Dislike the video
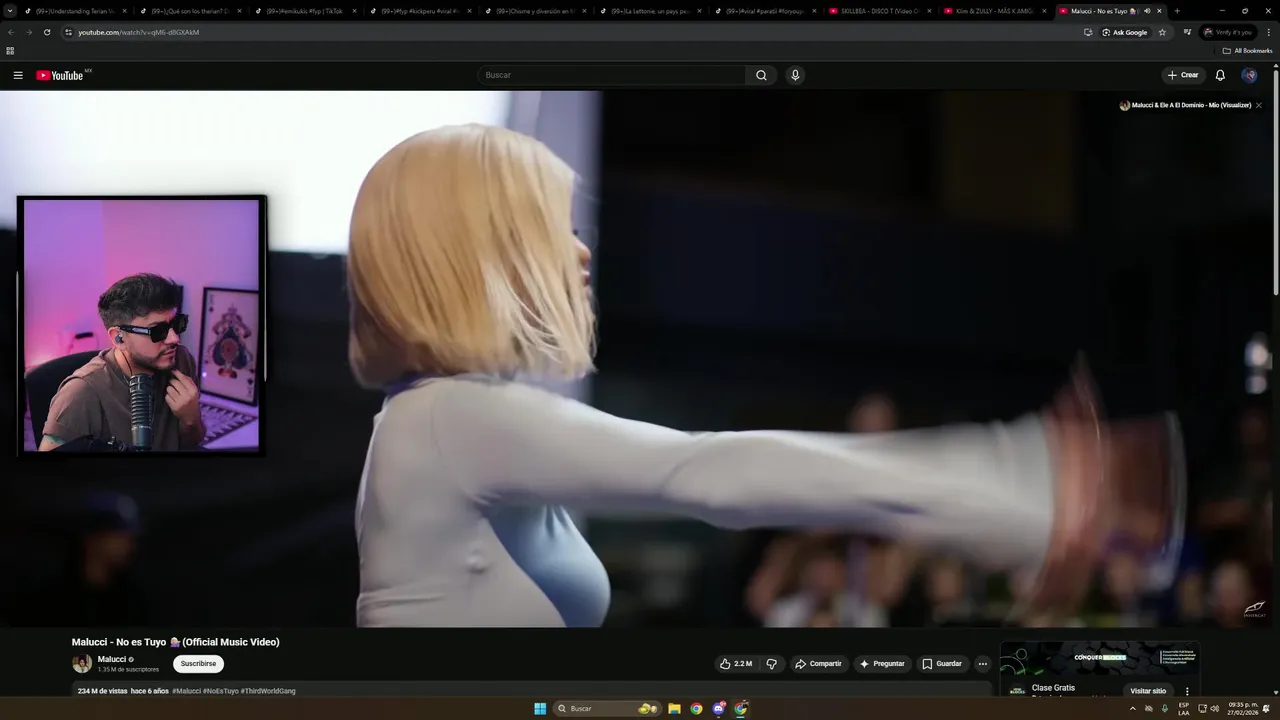Viewport: 1280px width, 720px height. click(771, 664)
